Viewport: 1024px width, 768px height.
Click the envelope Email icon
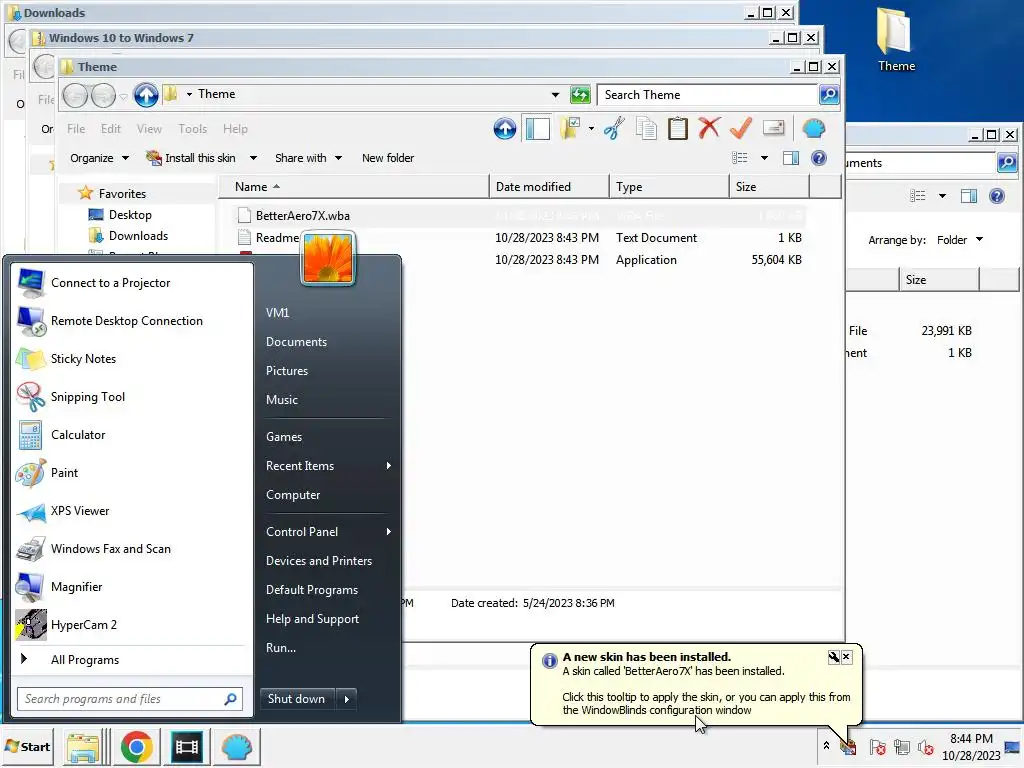click(x=773, y=128)
